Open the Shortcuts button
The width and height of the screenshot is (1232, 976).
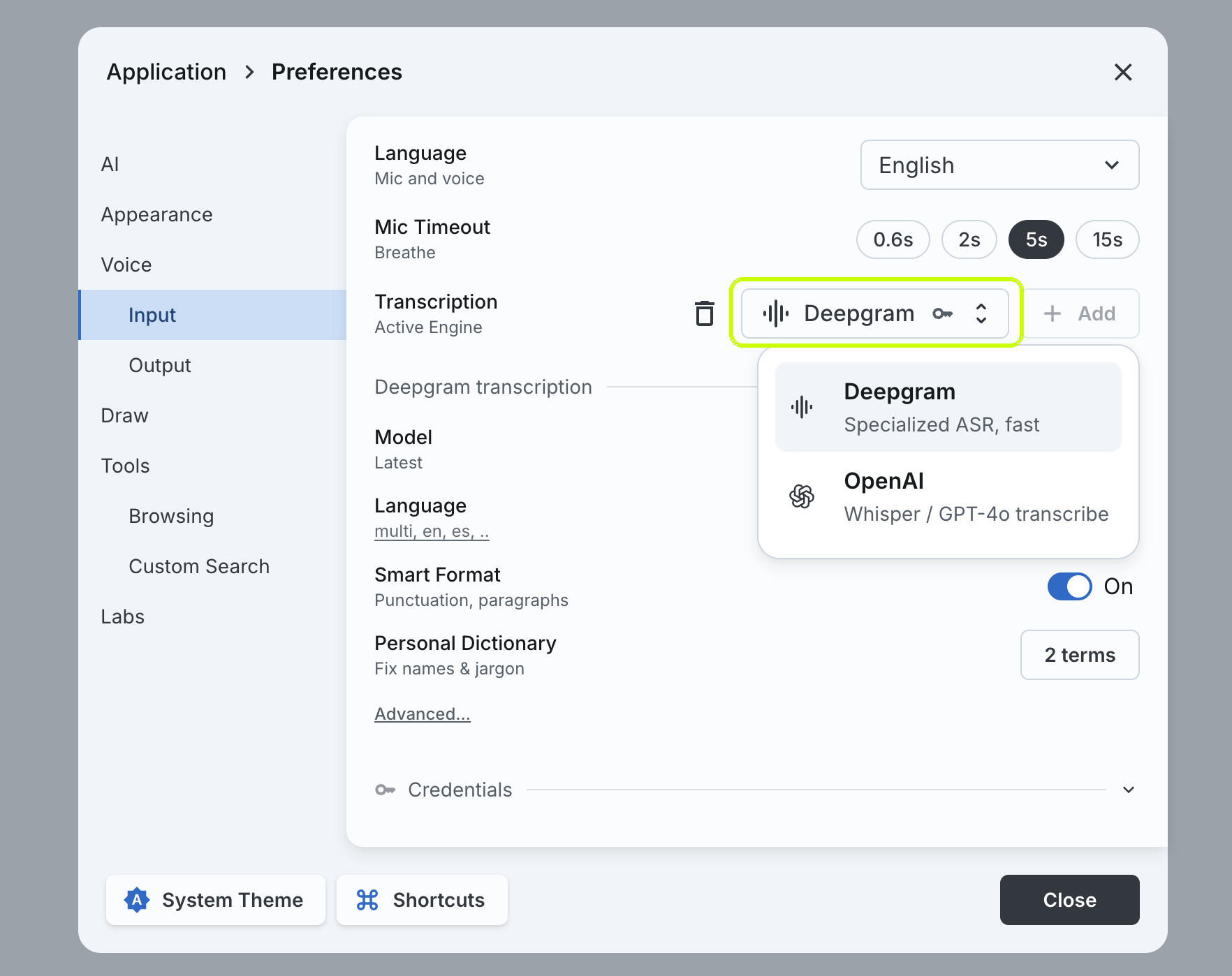422,900
